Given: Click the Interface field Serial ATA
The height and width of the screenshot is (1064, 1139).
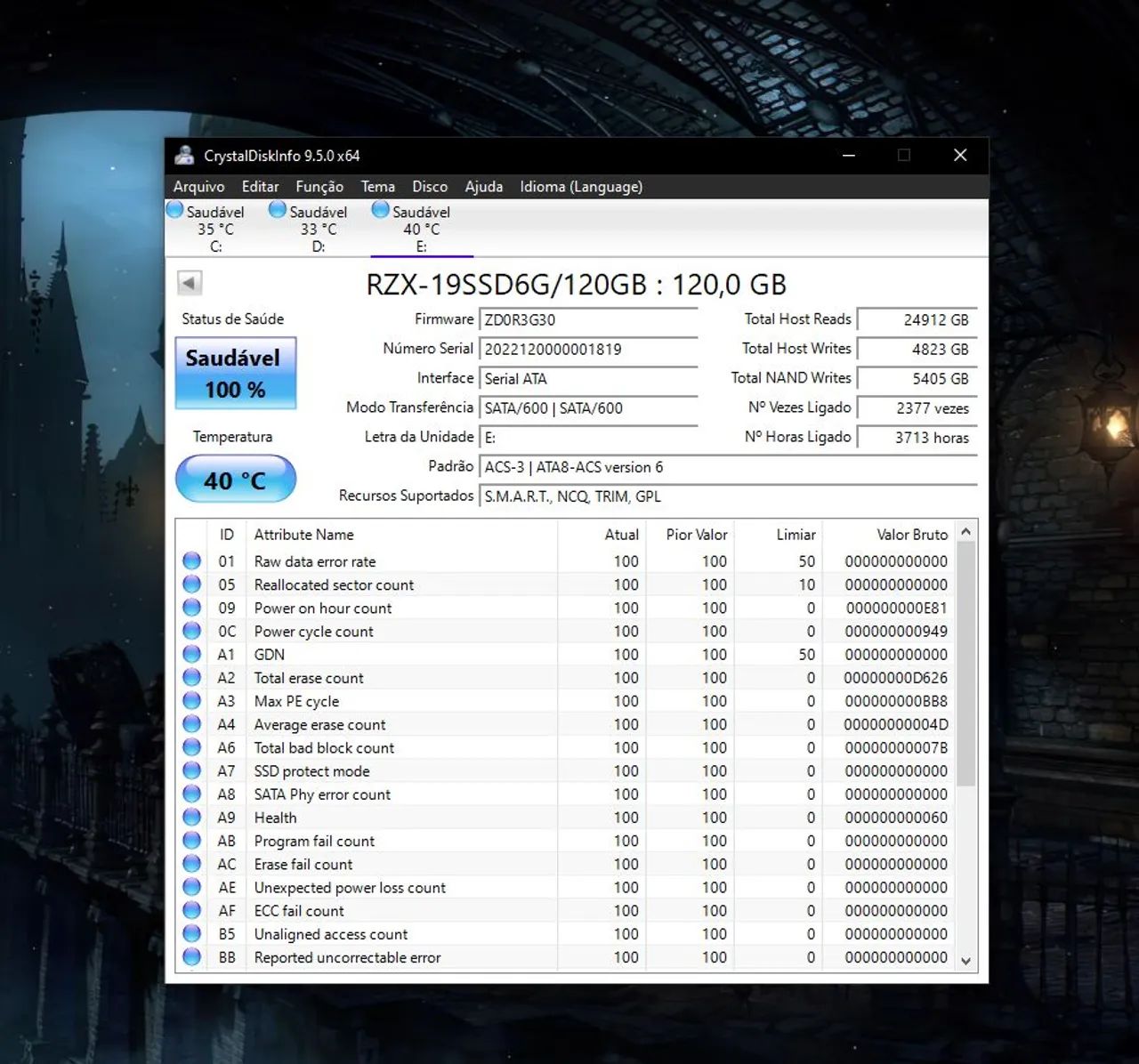Looking at the screenshot, I should [588, 378].
